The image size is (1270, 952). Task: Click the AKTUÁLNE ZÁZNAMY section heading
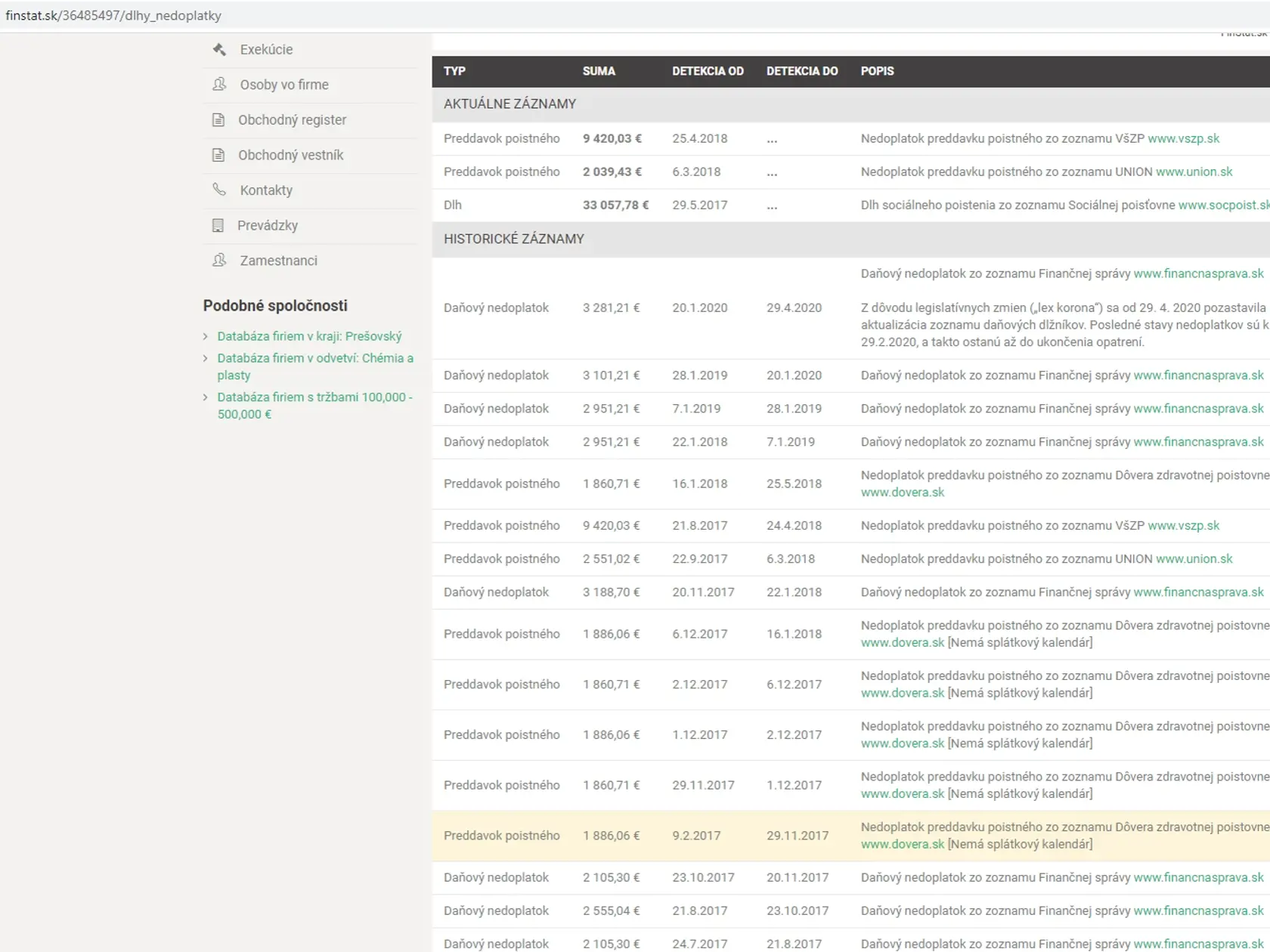click(x=510, y=104)
